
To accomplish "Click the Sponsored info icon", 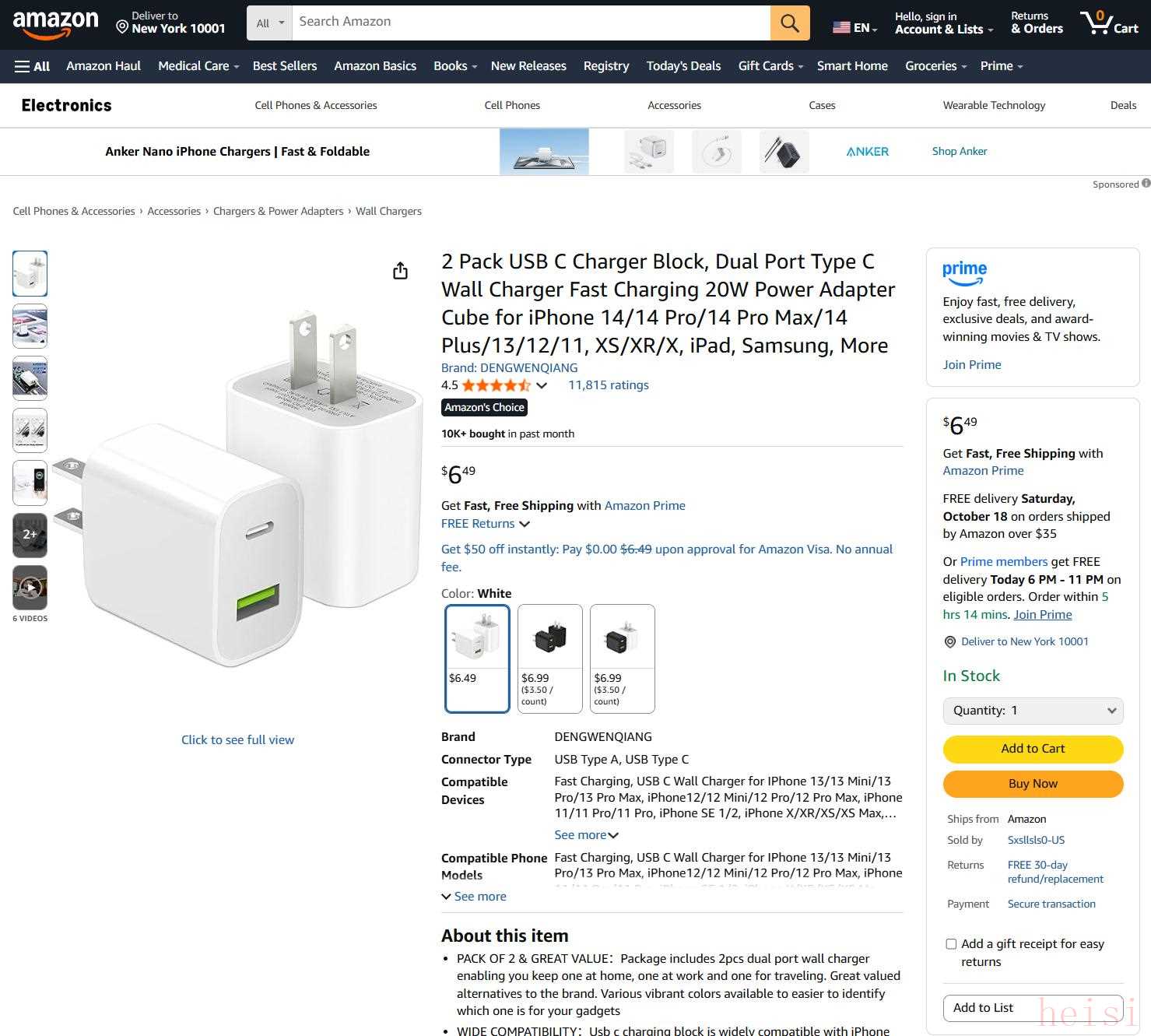I will pos(1146,184).
